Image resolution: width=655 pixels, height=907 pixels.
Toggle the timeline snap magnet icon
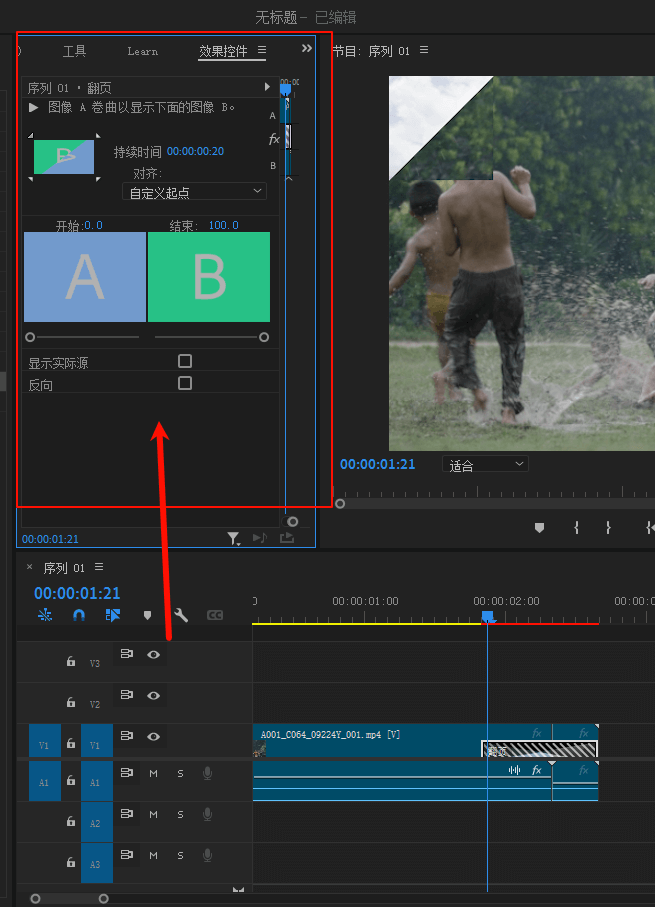pyautogui.click(x=79, y=615)
